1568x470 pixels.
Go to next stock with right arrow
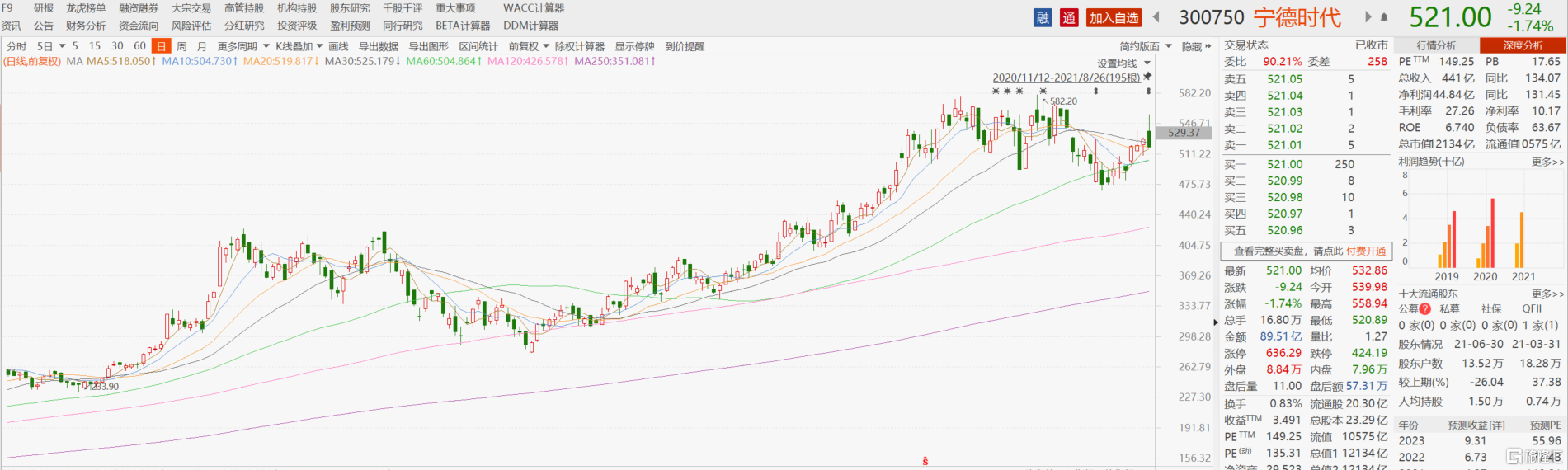click(x=1368, y=17)
